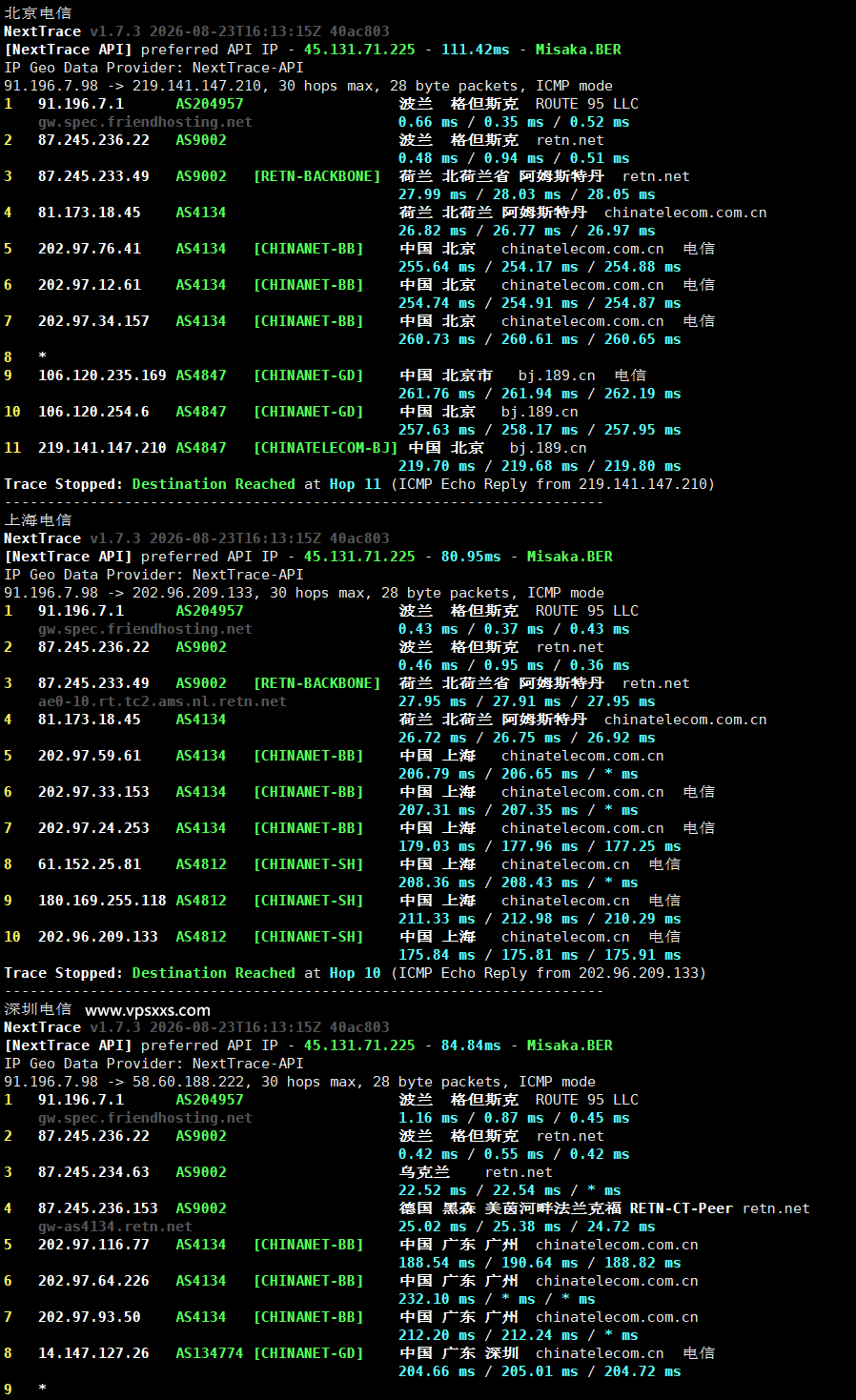This screenshot has width=856, height=1400.
Task: Click hop IP address 202.97.59.61
Action: [x=90, y=756]
